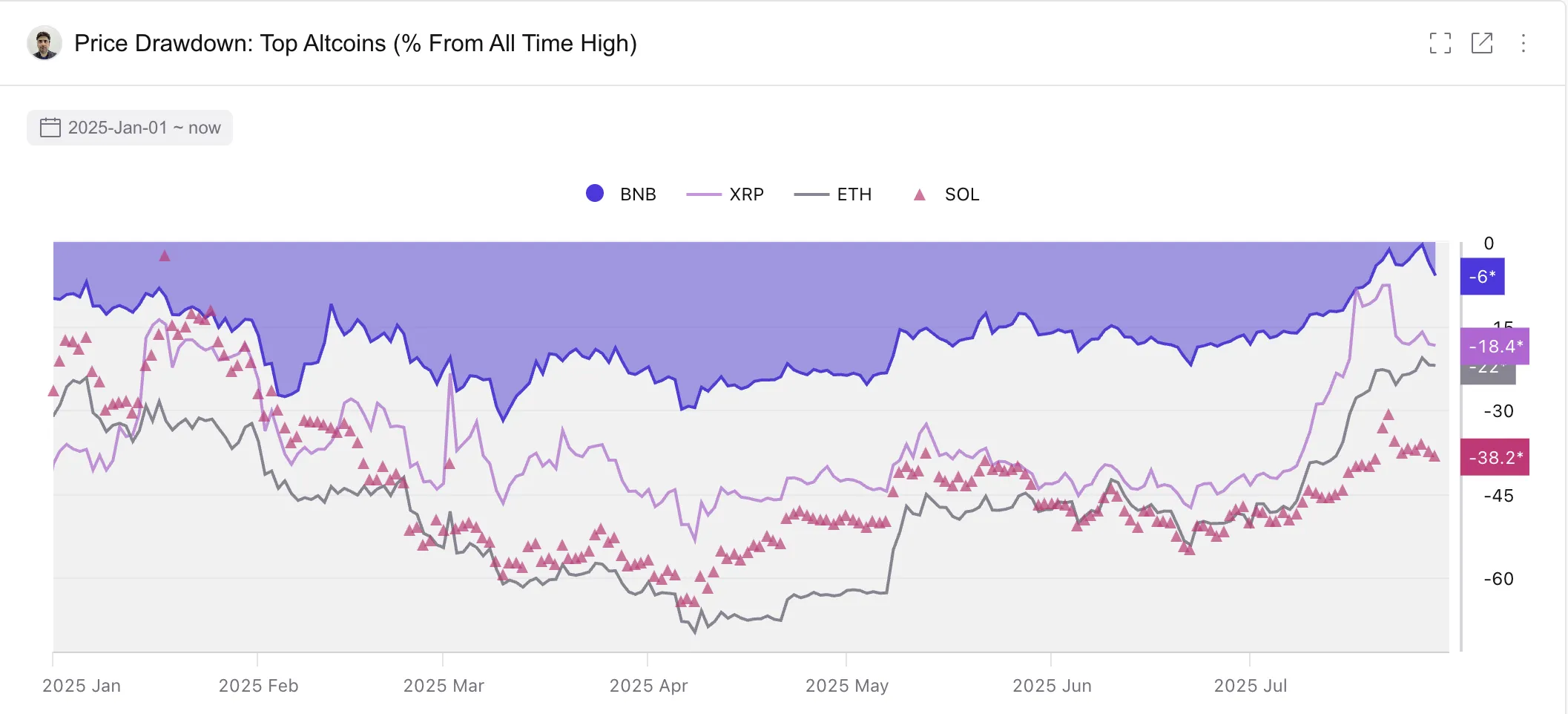Open chart in new window icon

(x=1481, y=43)
